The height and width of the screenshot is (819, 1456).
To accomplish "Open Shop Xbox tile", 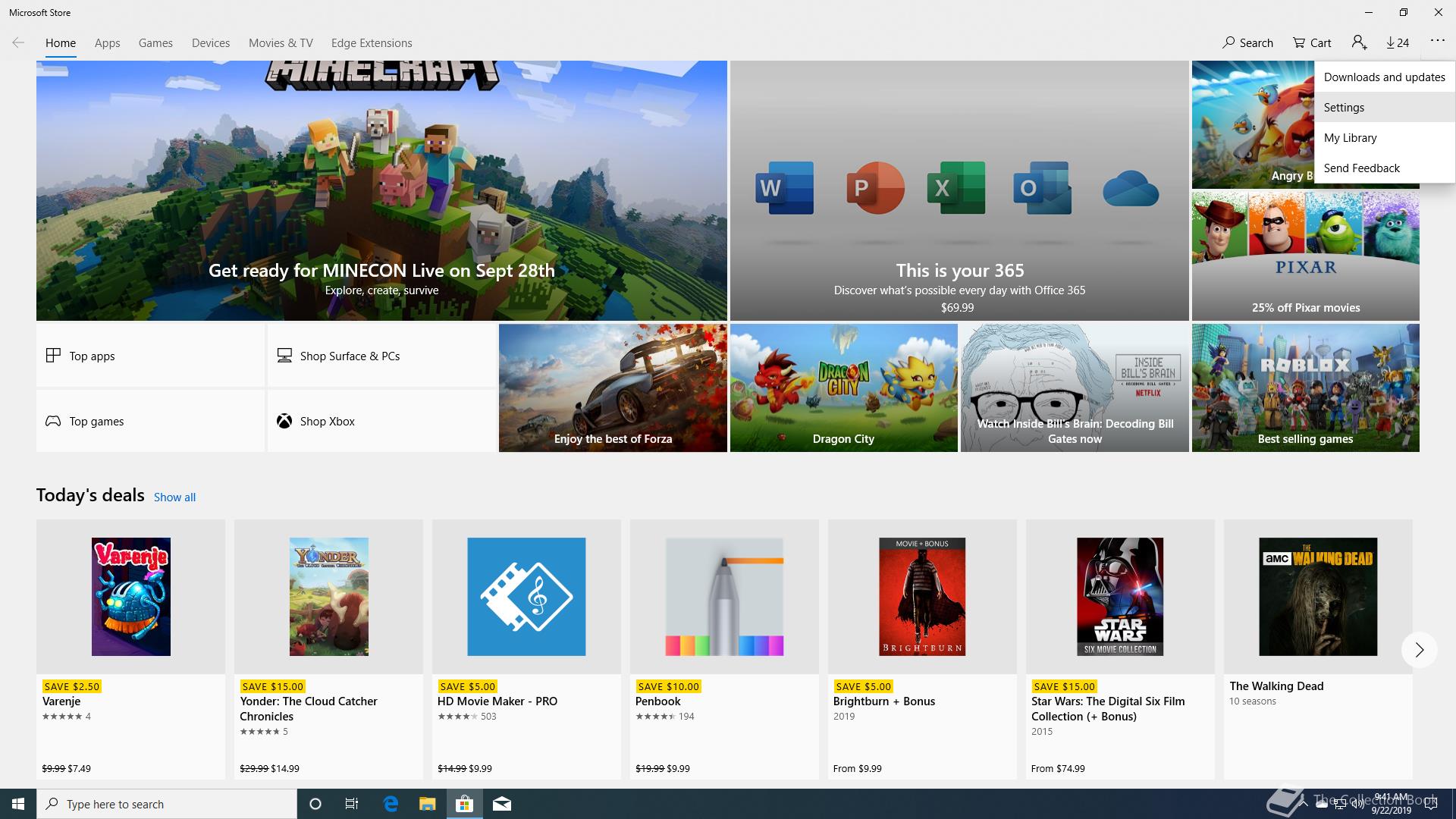I will point(381,421).
